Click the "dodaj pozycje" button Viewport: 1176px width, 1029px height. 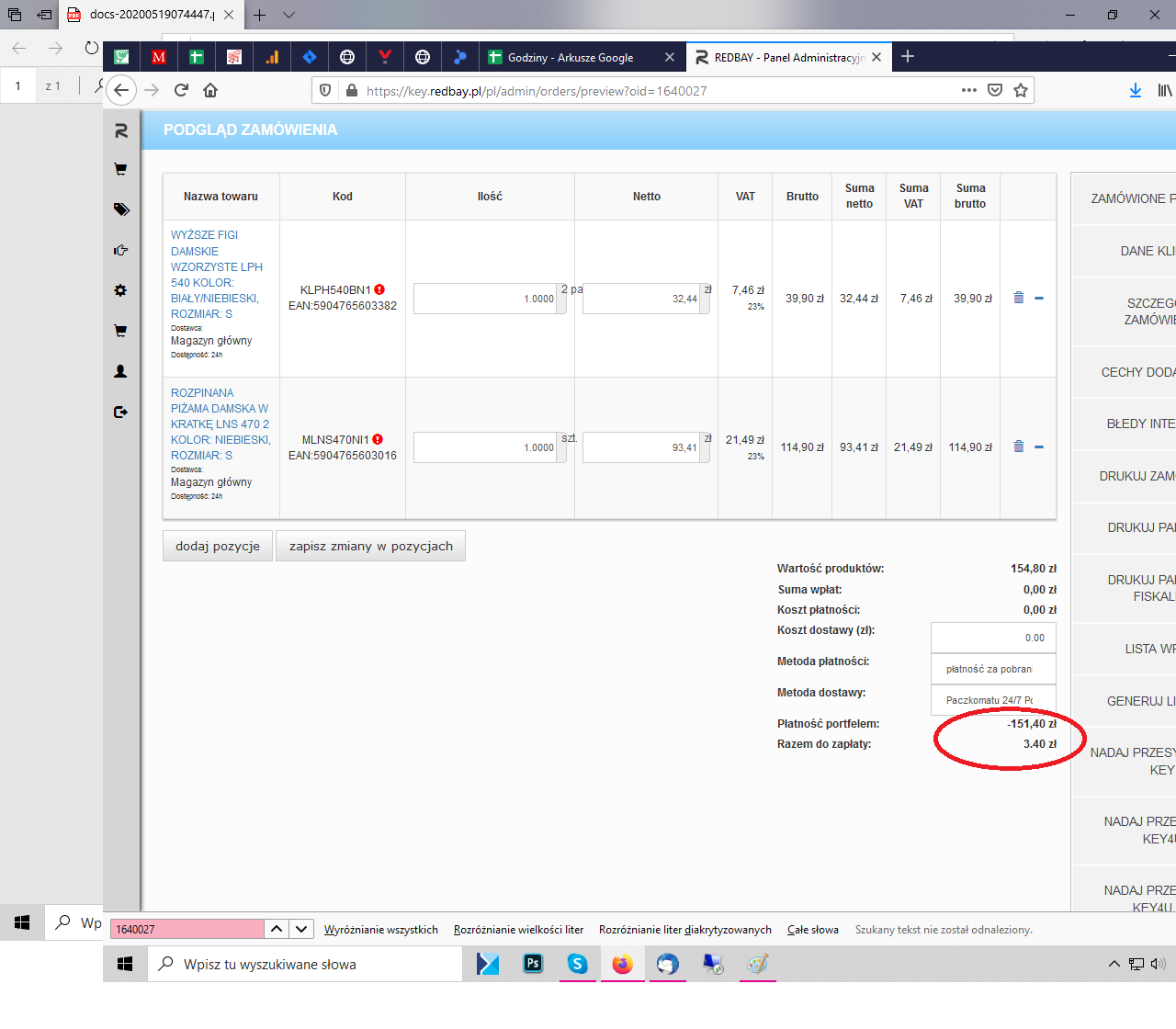point(218,546)
